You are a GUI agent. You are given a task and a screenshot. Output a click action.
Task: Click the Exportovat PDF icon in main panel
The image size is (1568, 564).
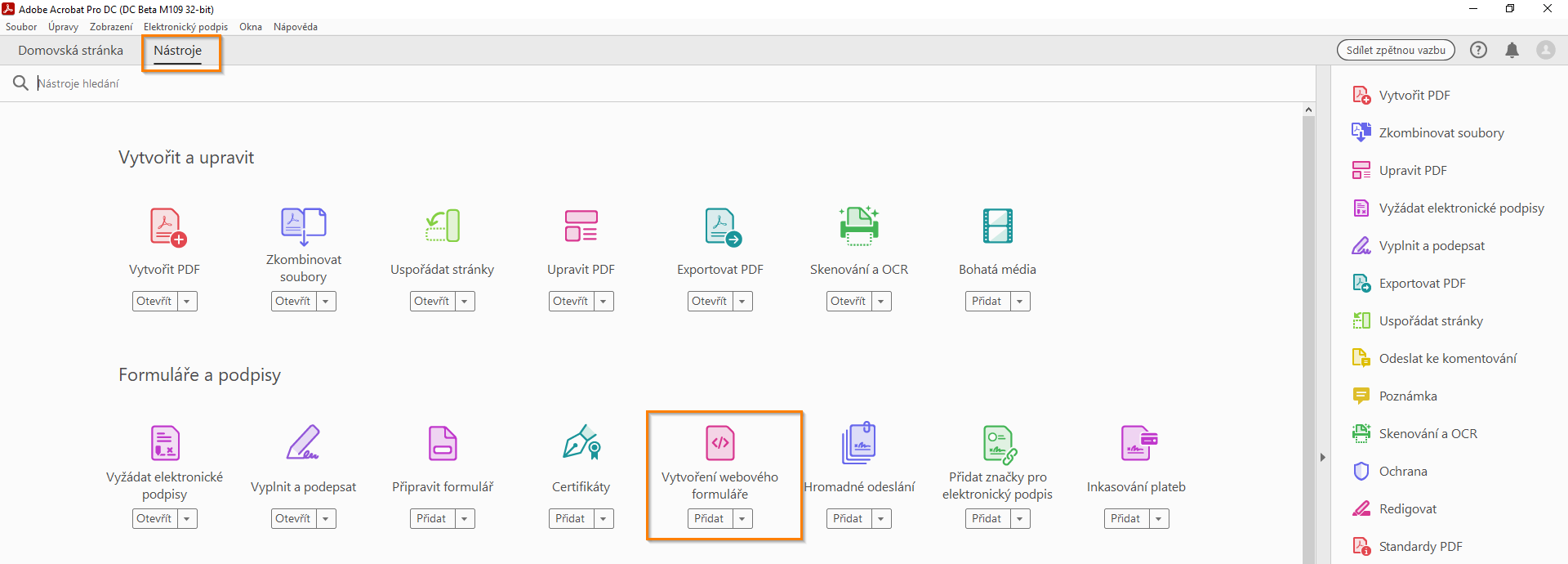(x=723, y=227)
